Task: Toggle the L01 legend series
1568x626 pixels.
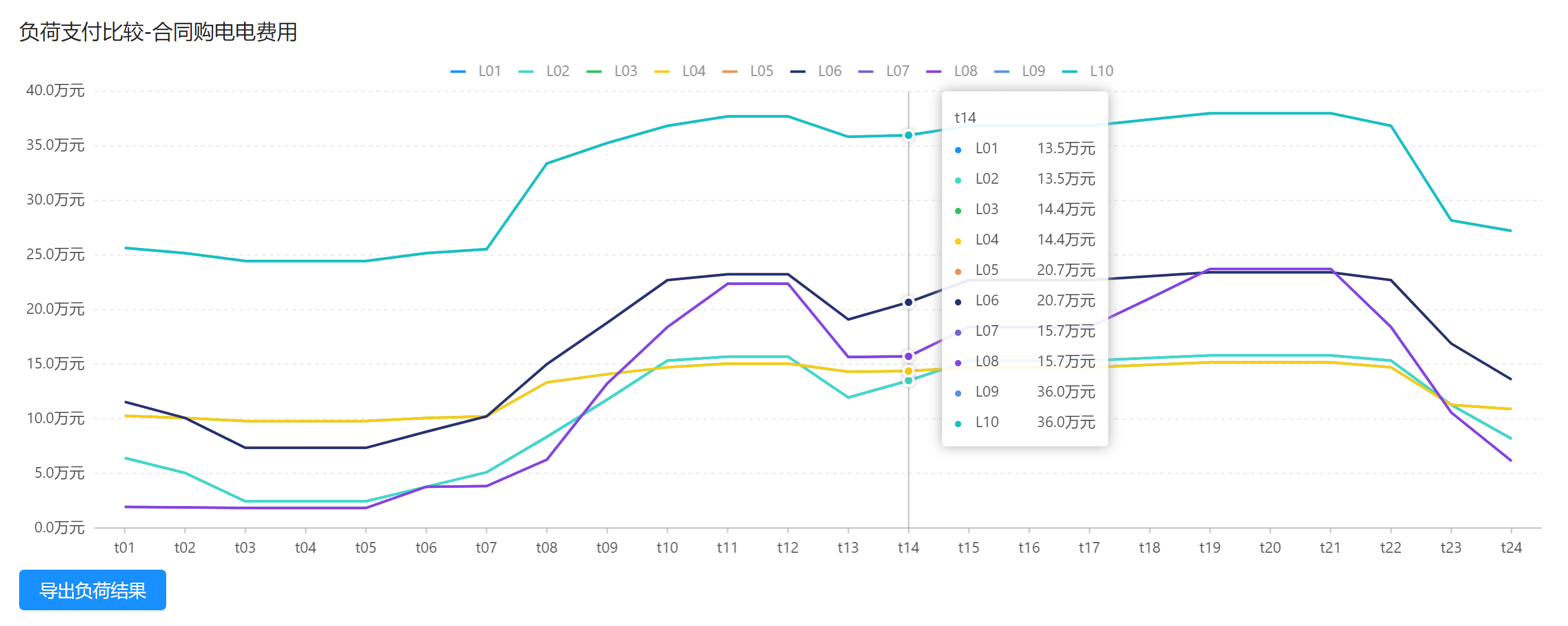Action: pyautogui.click(x=476, y=71)
